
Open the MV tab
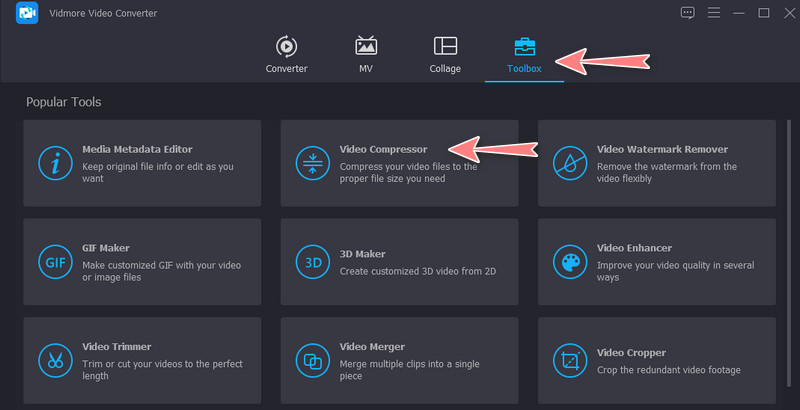point(366,54)
